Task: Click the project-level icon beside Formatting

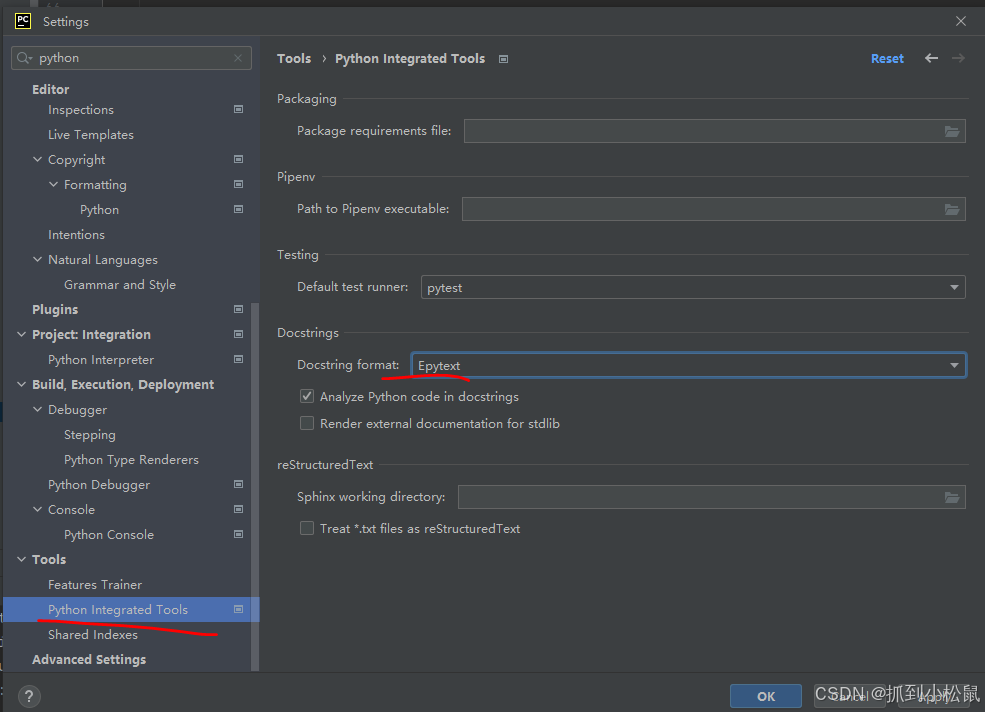Action: click(239, 184)
